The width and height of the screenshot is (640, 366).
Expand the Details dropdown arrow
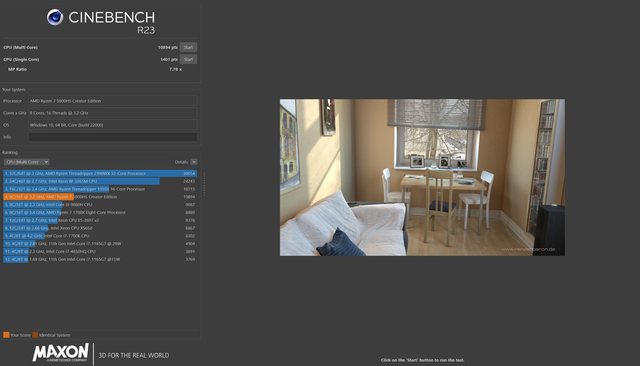pos(193,162)
